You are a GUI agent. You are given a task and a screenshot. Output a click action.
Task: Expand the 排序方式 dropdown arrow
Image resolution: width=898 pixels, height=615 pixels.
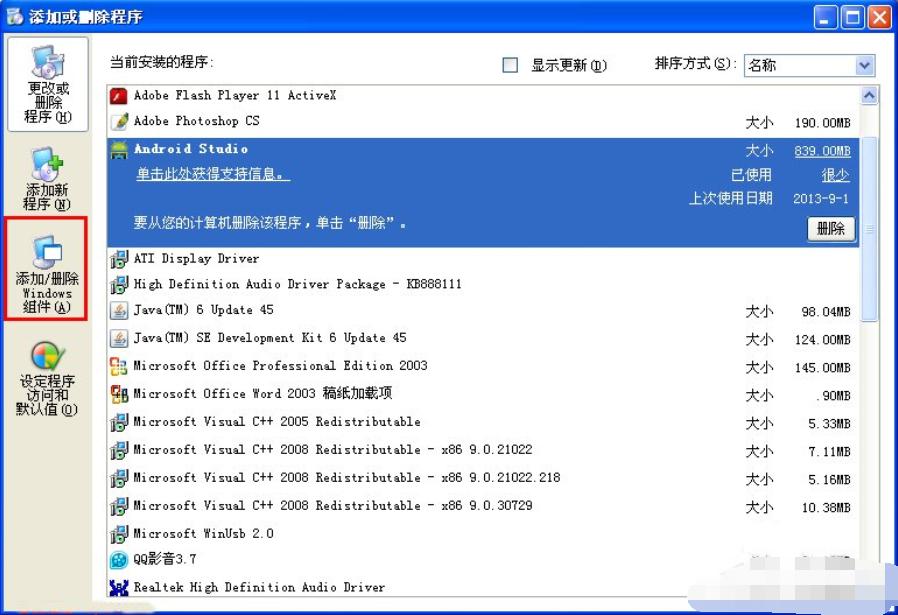(865, 65)
